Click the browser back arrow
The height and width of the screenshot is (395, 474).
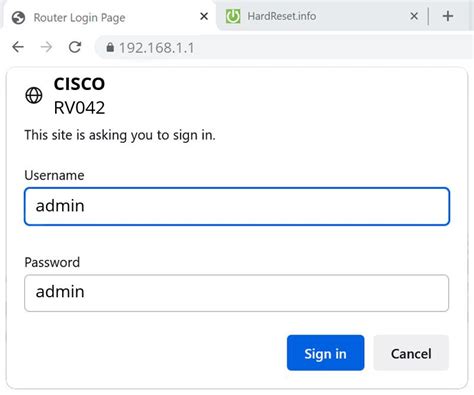click(x=18, y=47)
